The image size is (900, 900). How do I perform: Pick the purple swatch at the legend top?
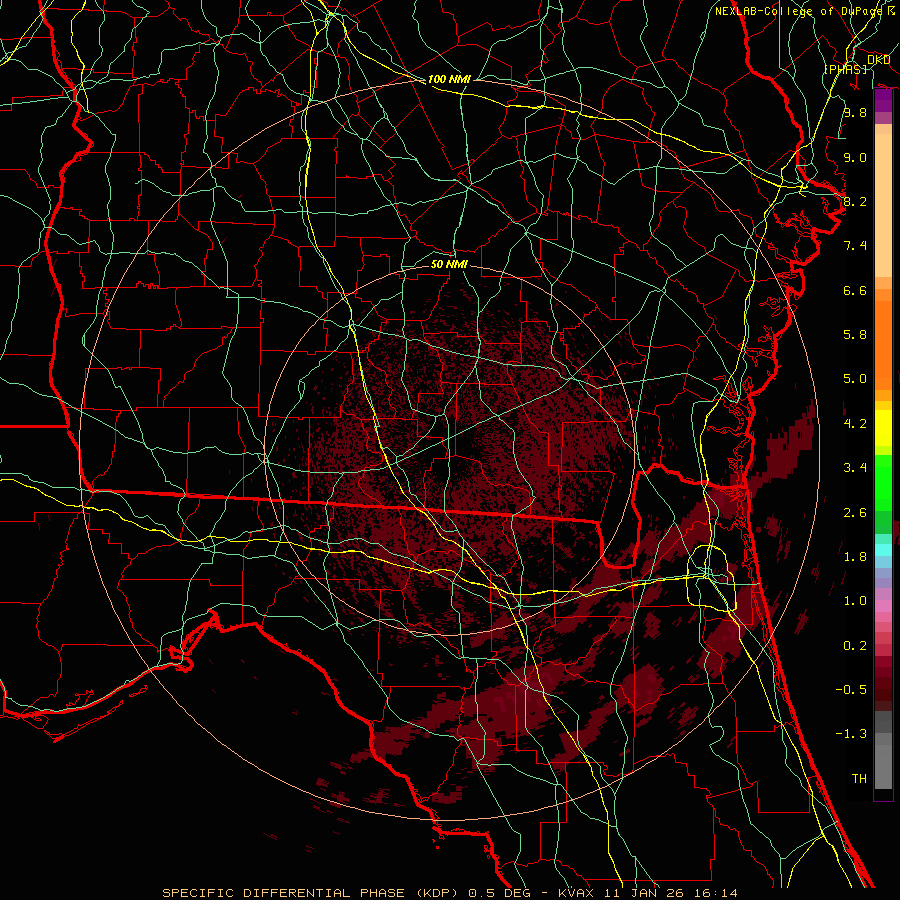[x=883, y=101]
